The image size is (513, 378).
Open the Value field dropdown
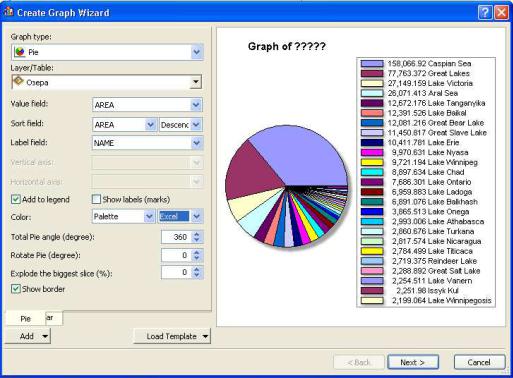(196, 105)
